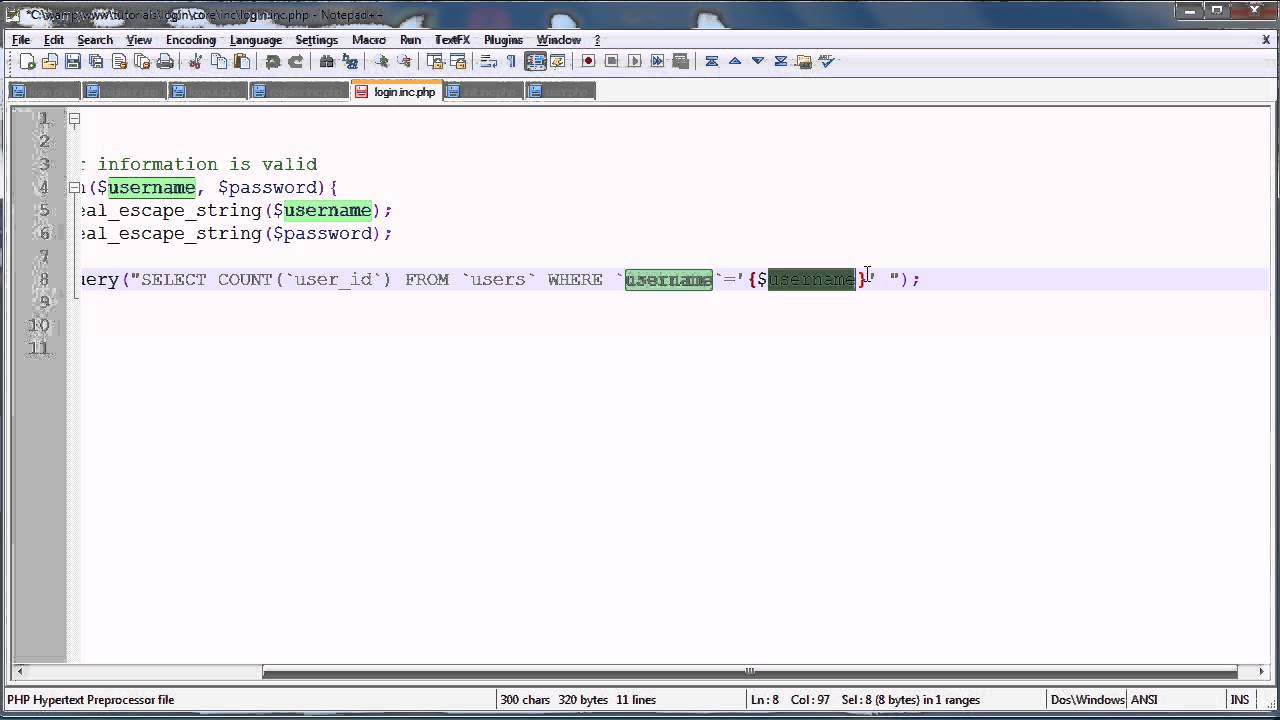1280x720 pixels.
Task: Click the horizontal scrollbar right arrow
Action: [1260, 672]
